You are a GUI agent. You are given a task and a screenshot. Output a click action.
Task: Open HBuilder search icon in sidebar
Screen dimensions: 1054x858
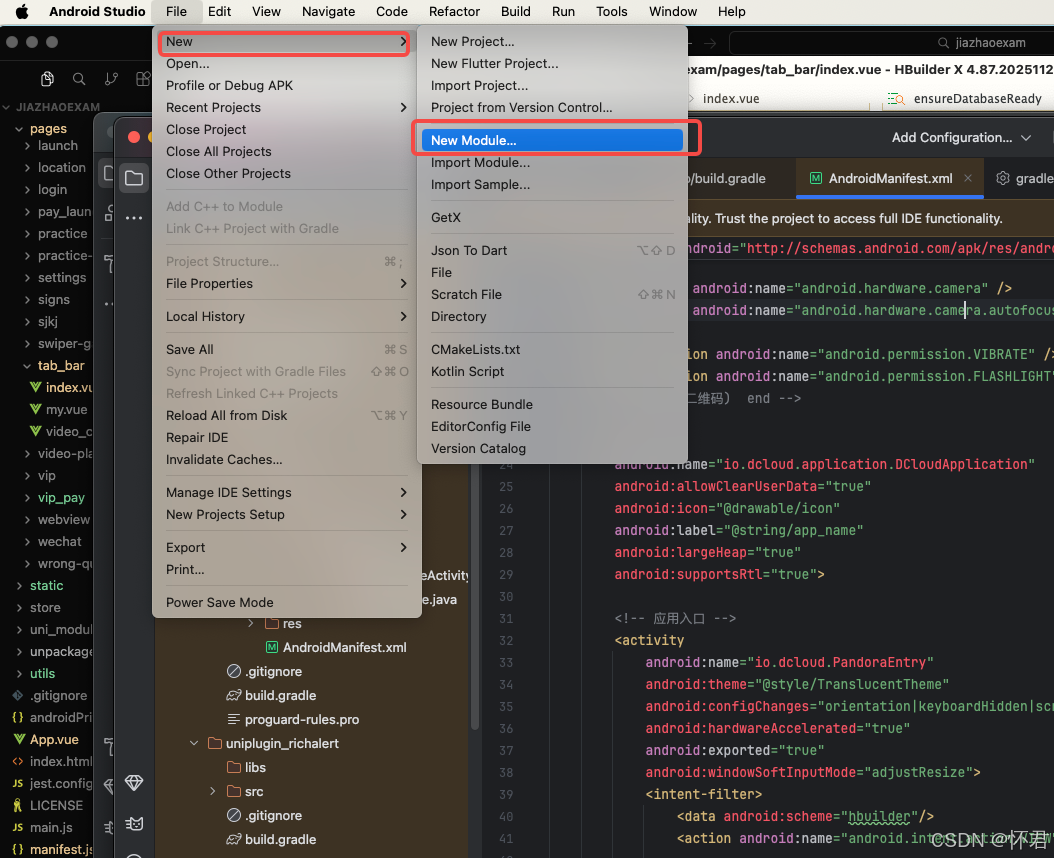pos(79,79)
